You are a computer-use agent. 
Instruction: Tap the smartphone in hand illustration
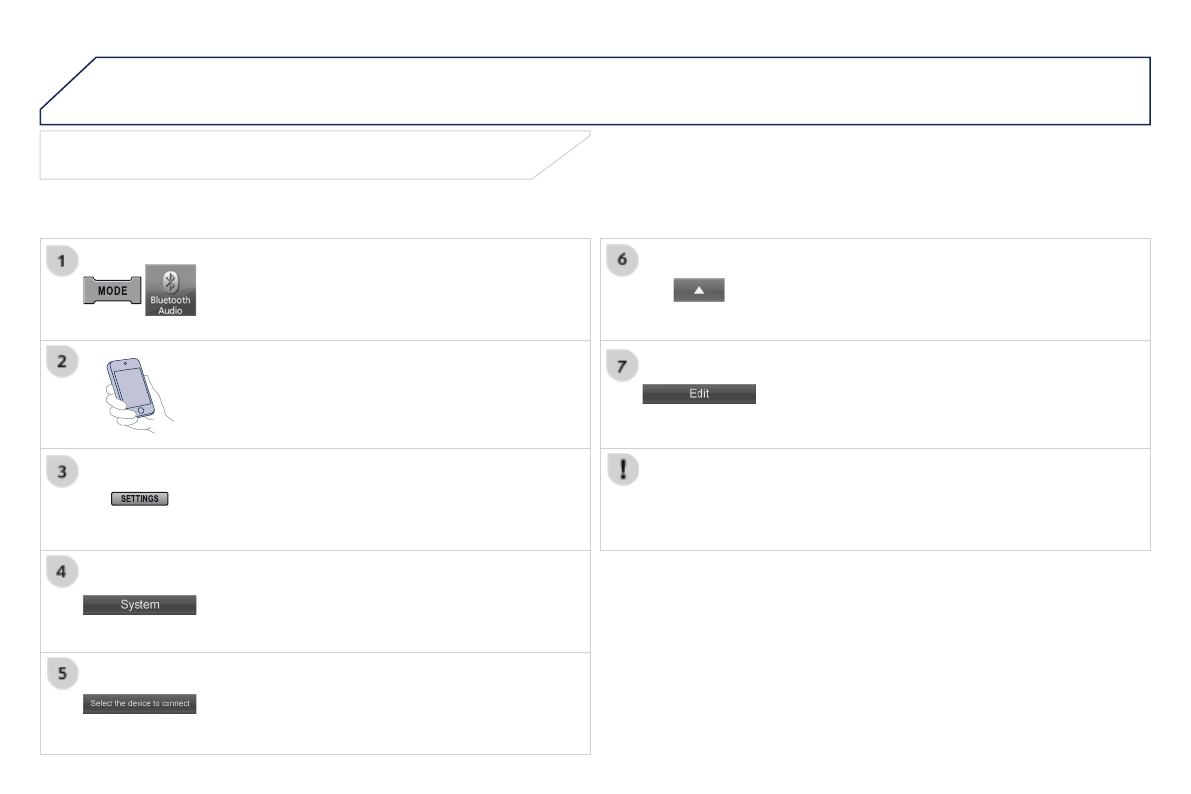point(140,395)
